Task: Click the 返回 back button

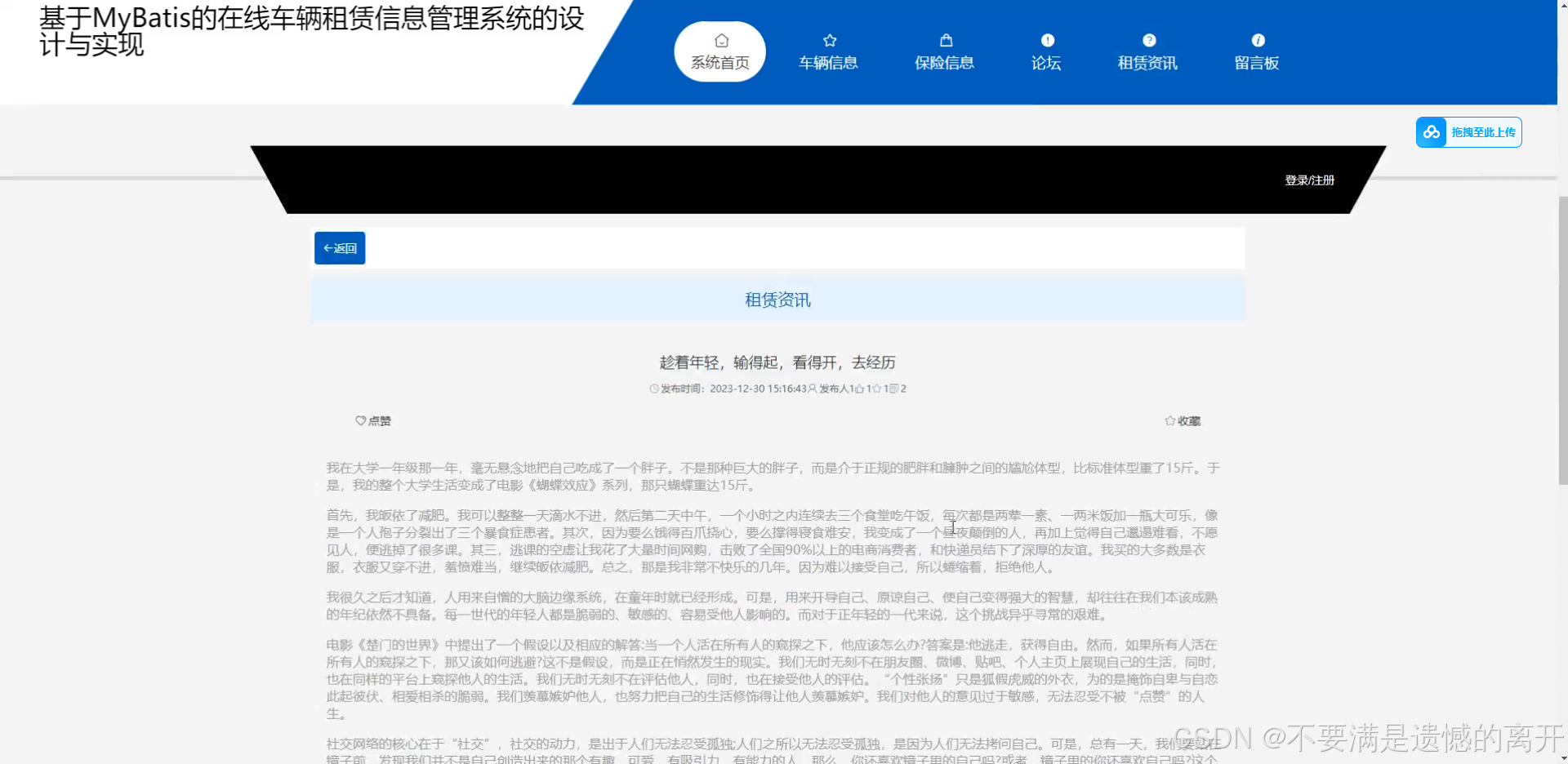Action: (x=340, y=248)
